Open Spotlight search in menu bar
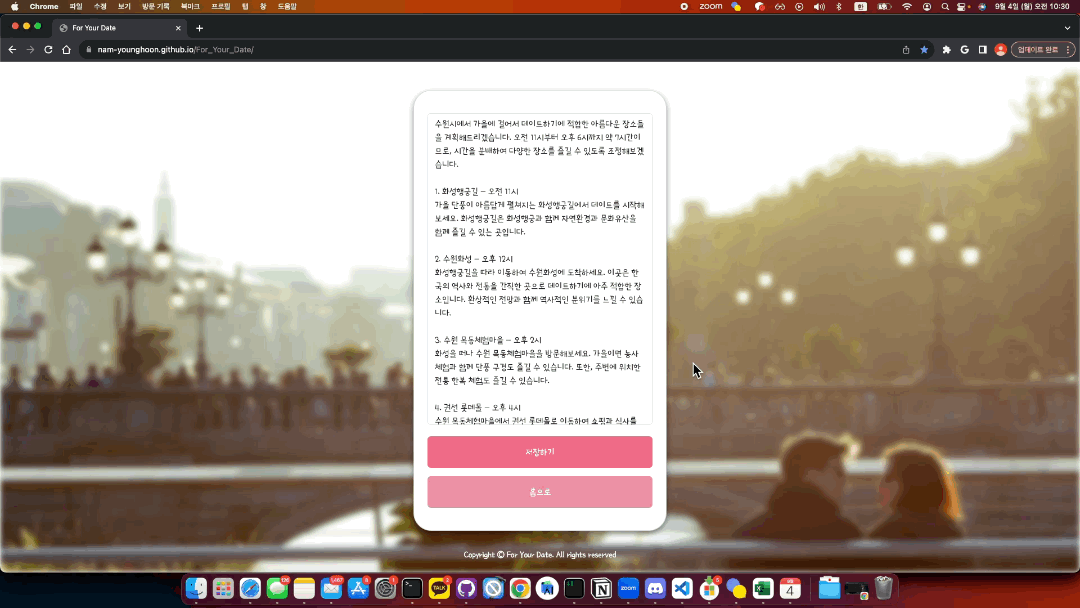This screenshot has width=1080, height=608. 945,6
